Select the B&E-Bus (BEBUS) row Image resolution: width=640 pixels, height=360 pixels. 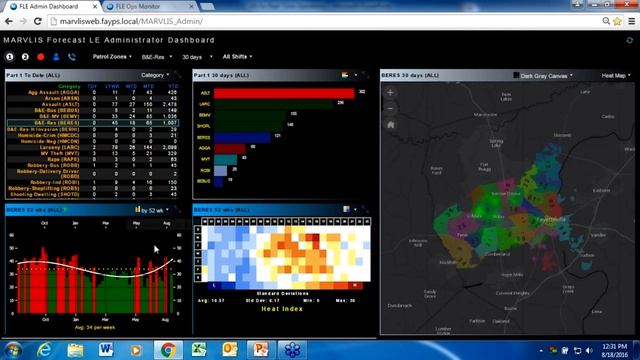(92, 110)
